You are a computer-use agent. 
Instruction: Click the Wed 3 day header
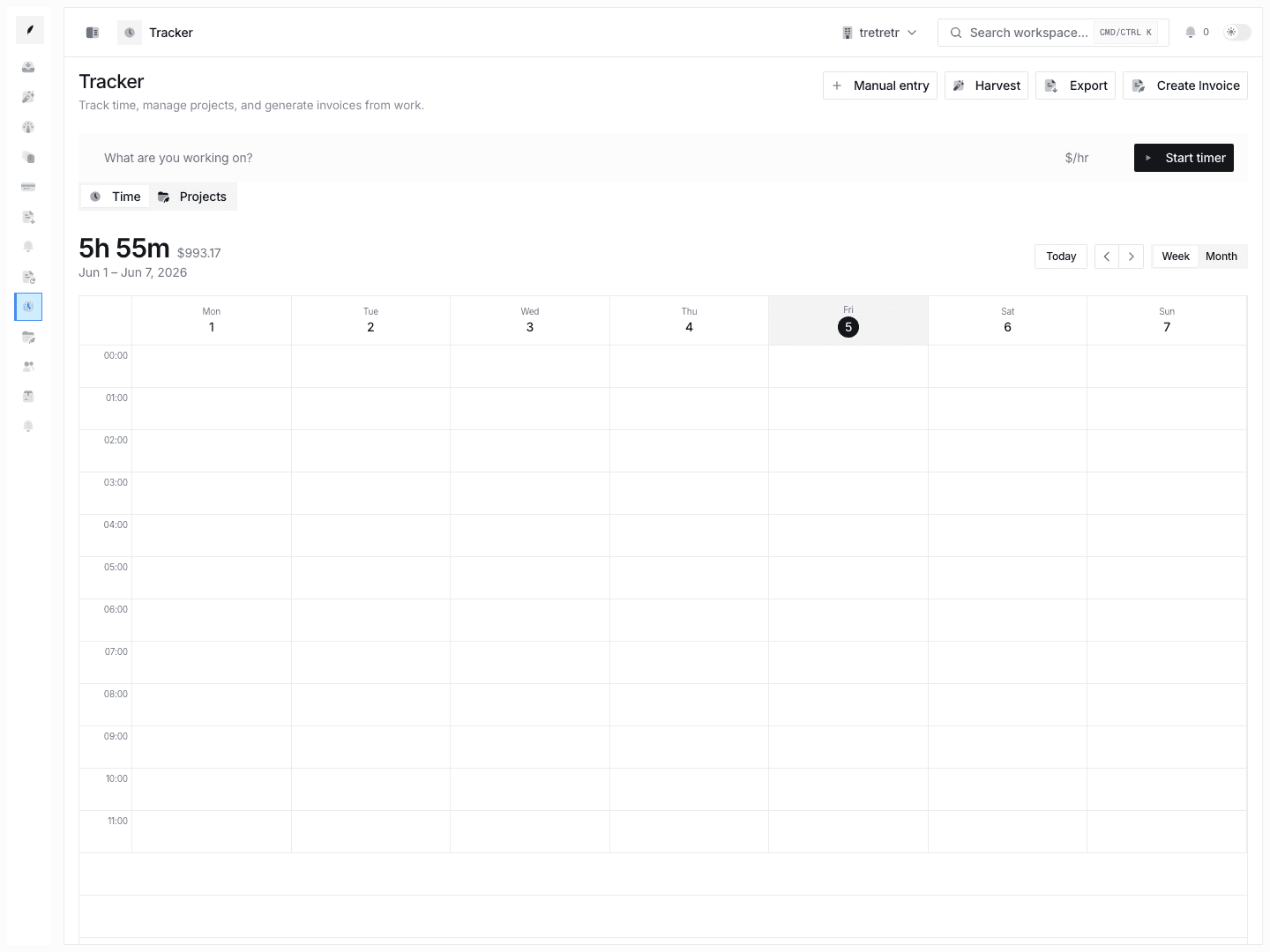point(530,320)
